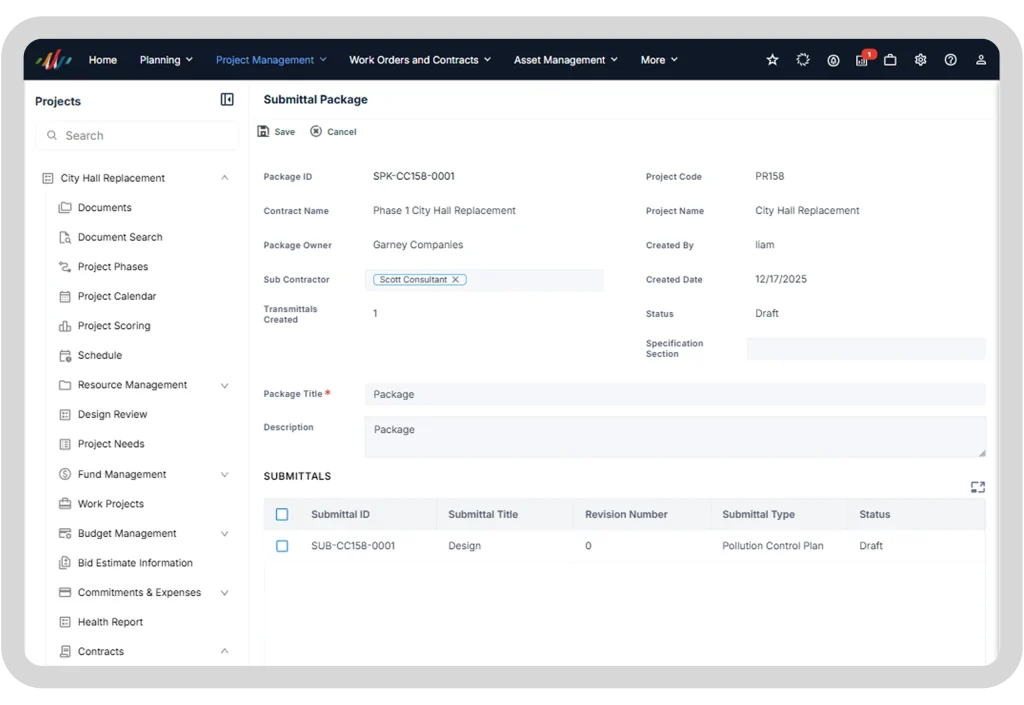Open favorites star icon
Image resolution: width=1024 pixels, height=705 pixels.
point(773,60)
